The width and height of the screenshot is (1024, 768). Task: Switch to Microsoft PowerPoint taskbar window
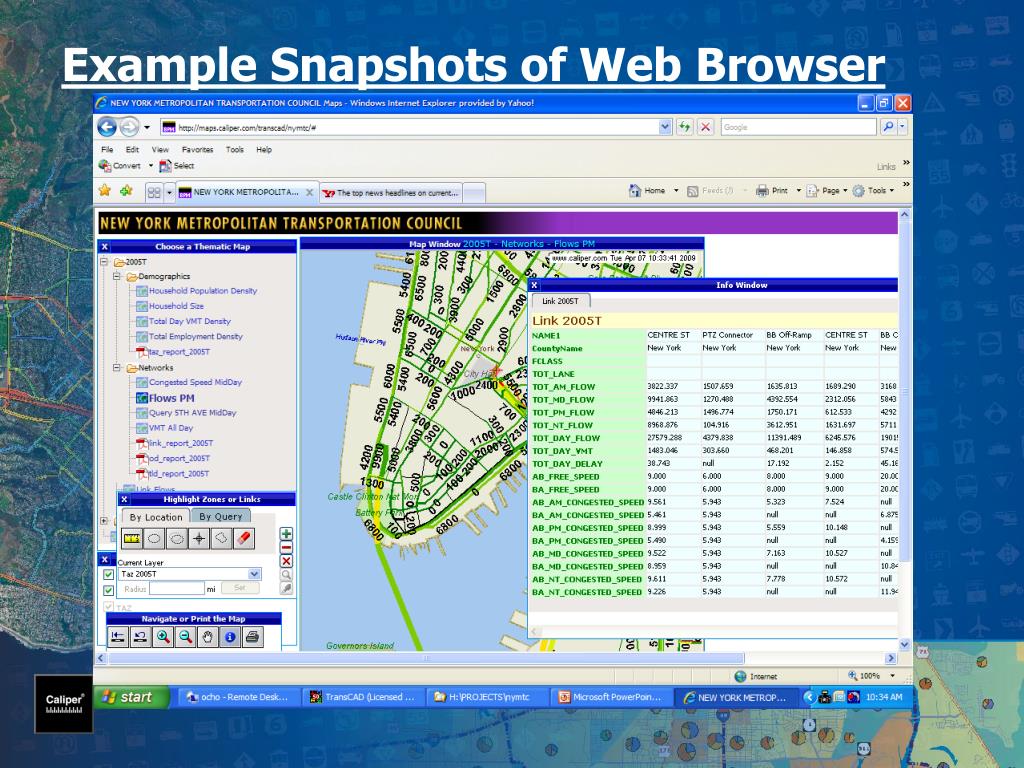[x=611, y=697]
